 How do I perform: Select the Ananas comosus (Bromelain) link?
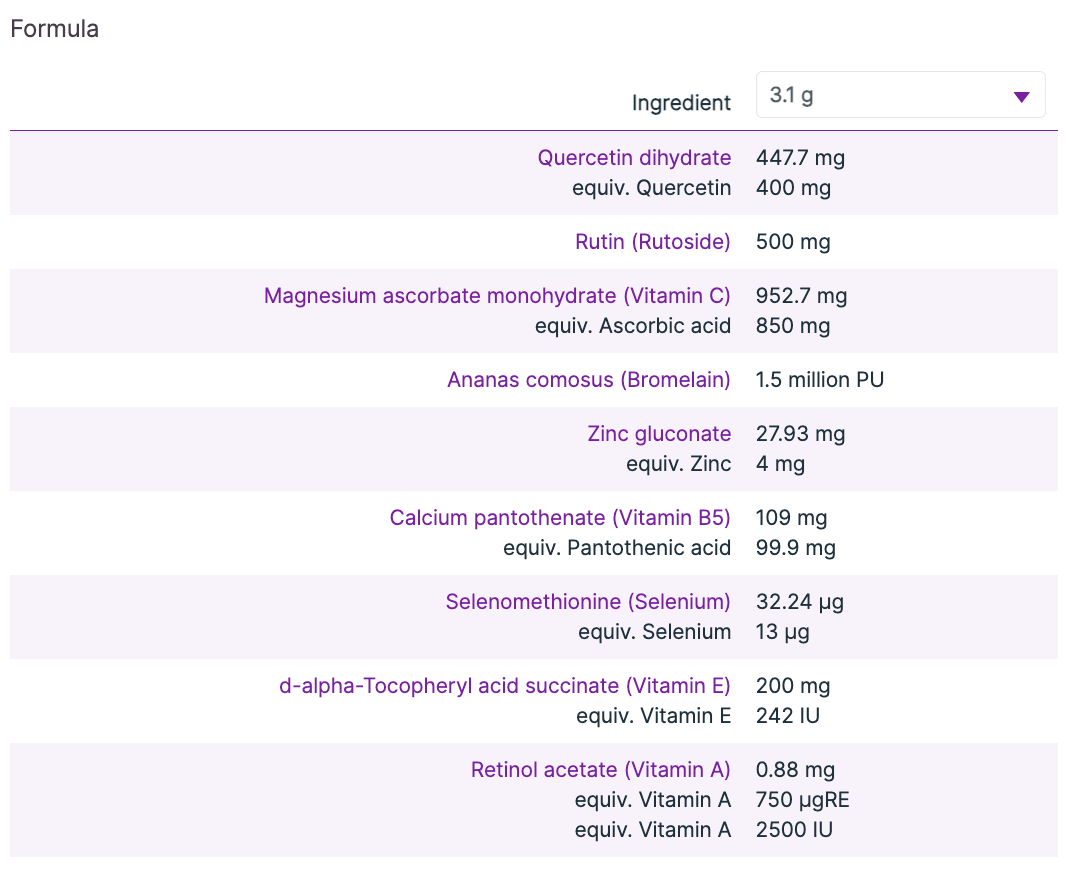[588, 380]
